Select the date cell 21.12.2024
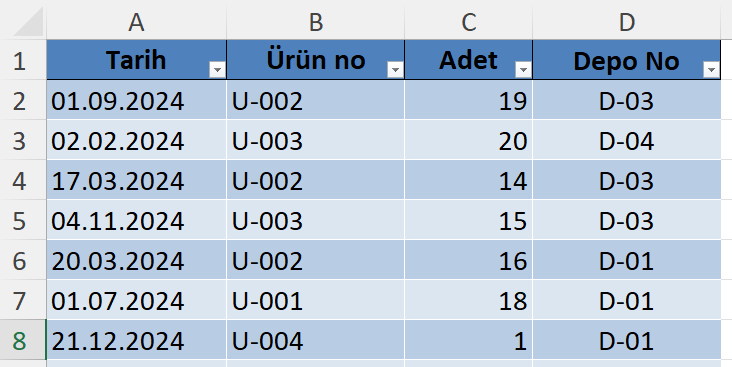 pos(136,340)
